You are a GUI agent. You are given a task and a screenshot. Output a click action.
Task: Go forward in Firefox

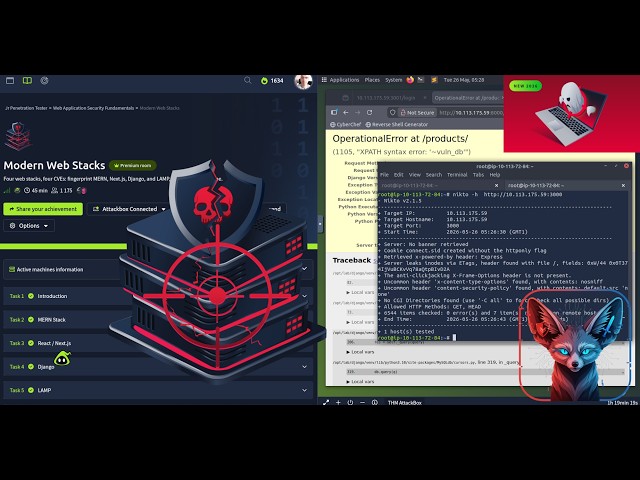tap(358, 112)
